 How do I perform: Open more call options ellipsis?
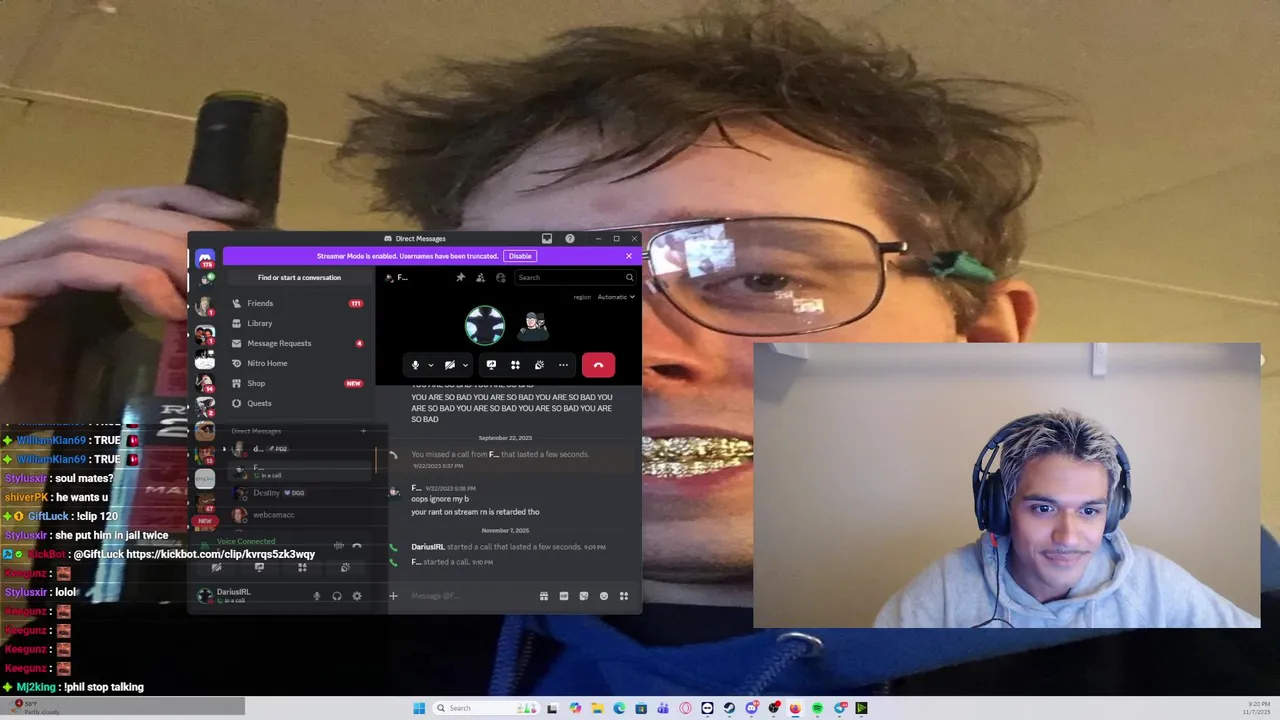tap(563, 365)
